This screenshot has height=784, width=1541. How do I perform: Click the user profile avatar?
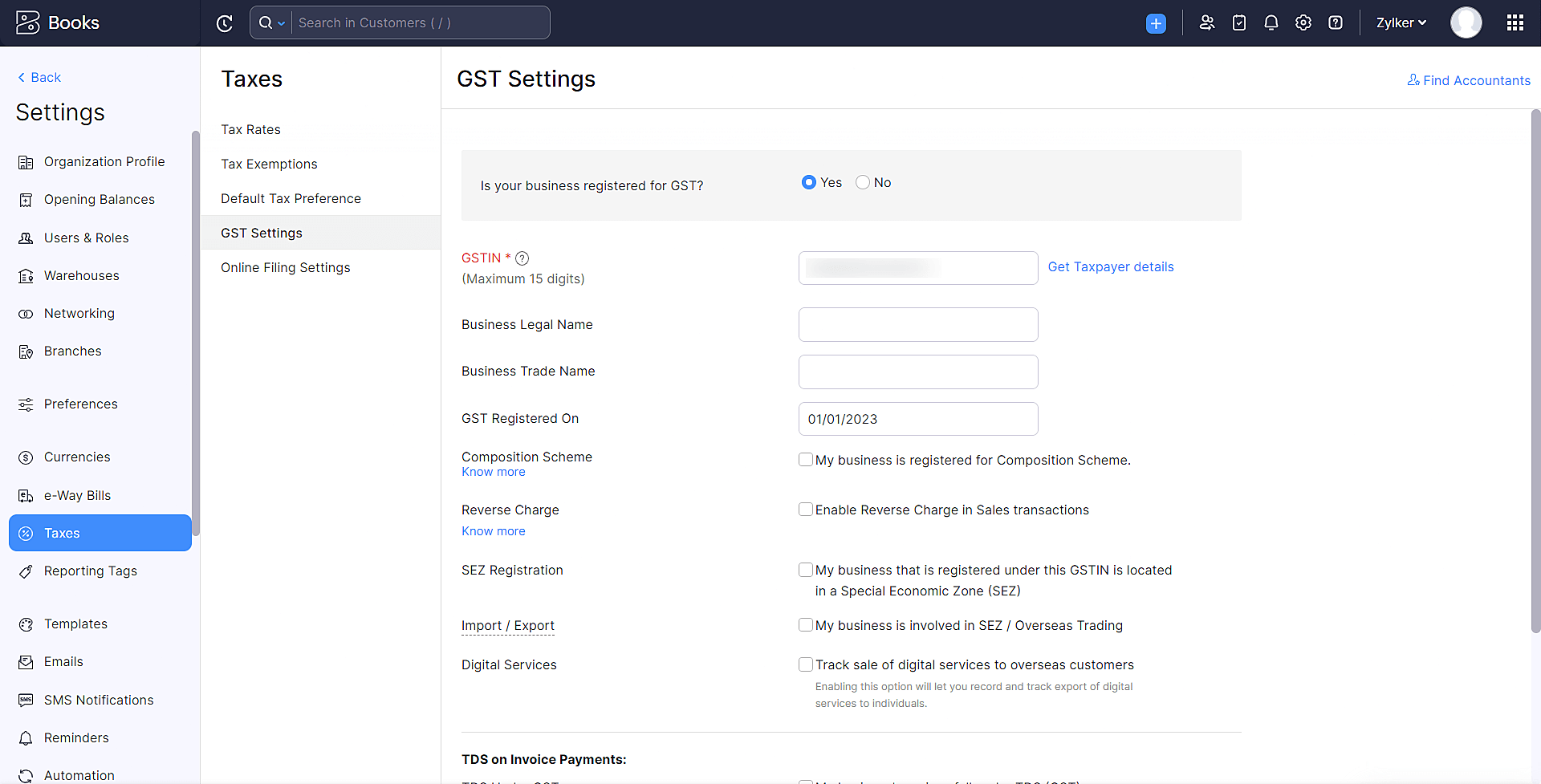[x=1466, y=22]
